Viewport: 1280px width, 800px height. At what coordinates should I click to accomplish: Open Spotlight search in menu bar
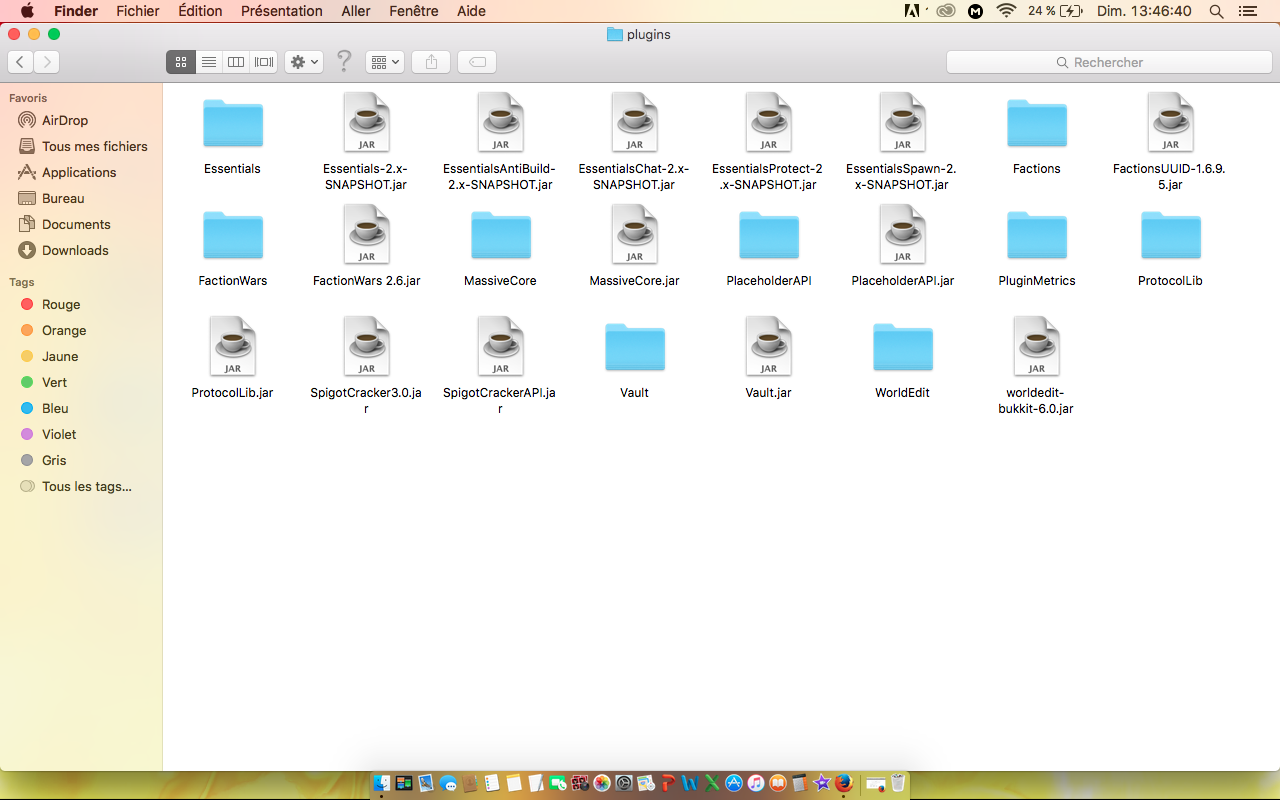coord(1216,11)
